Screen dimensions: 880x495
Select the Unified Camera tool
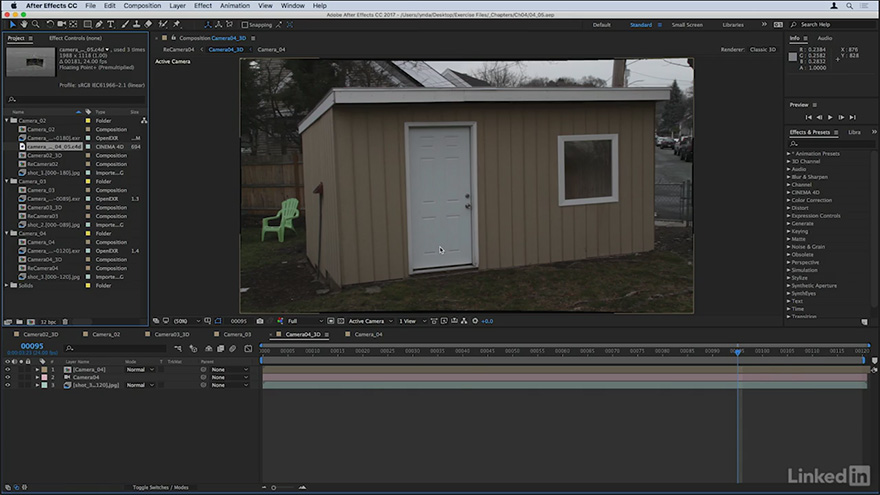pos(61,24)
